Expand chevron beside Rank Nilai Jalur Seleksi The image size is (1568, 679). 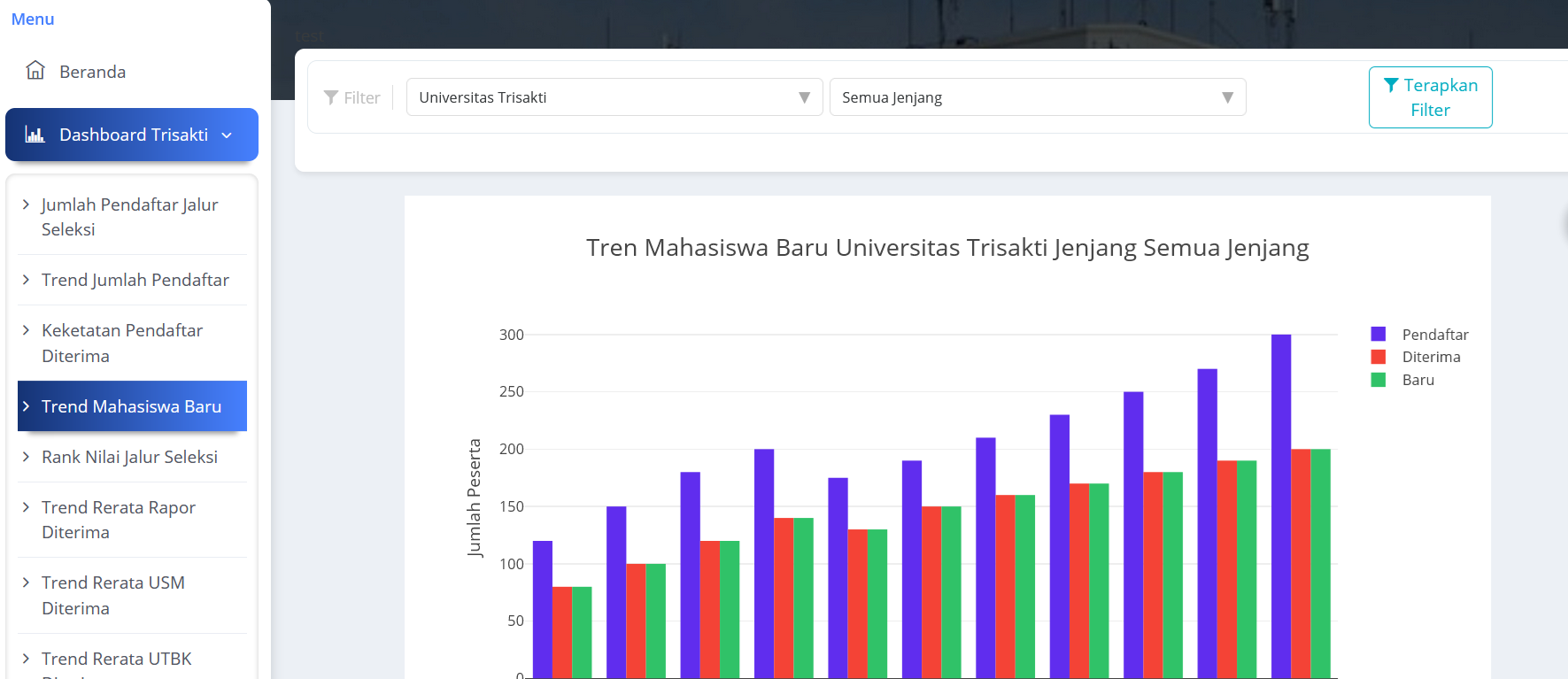click(26, 457)
